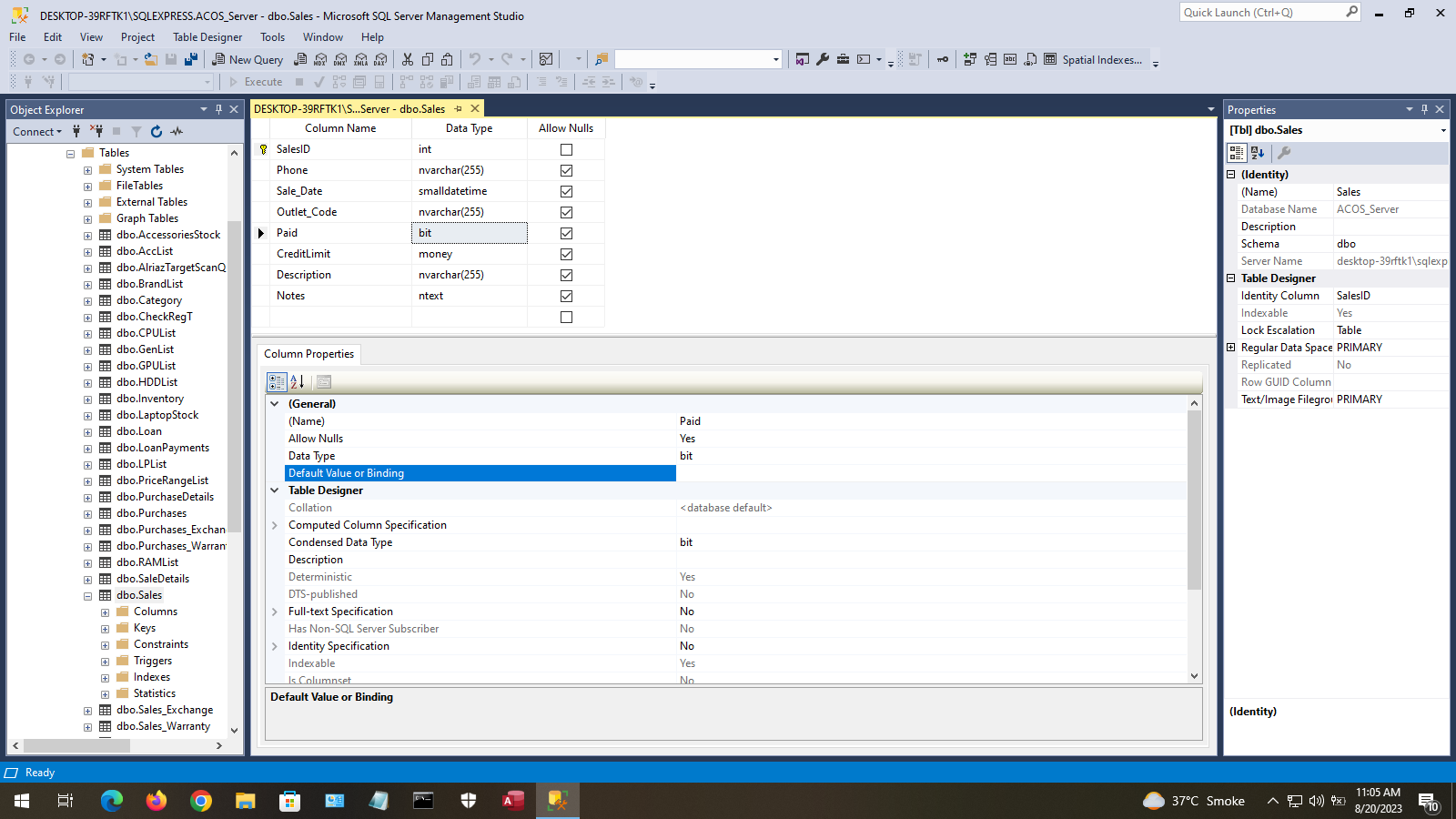Click the Save toolbar icon
The width and height of the screenshot is (1456, 819).
point(171,58)
